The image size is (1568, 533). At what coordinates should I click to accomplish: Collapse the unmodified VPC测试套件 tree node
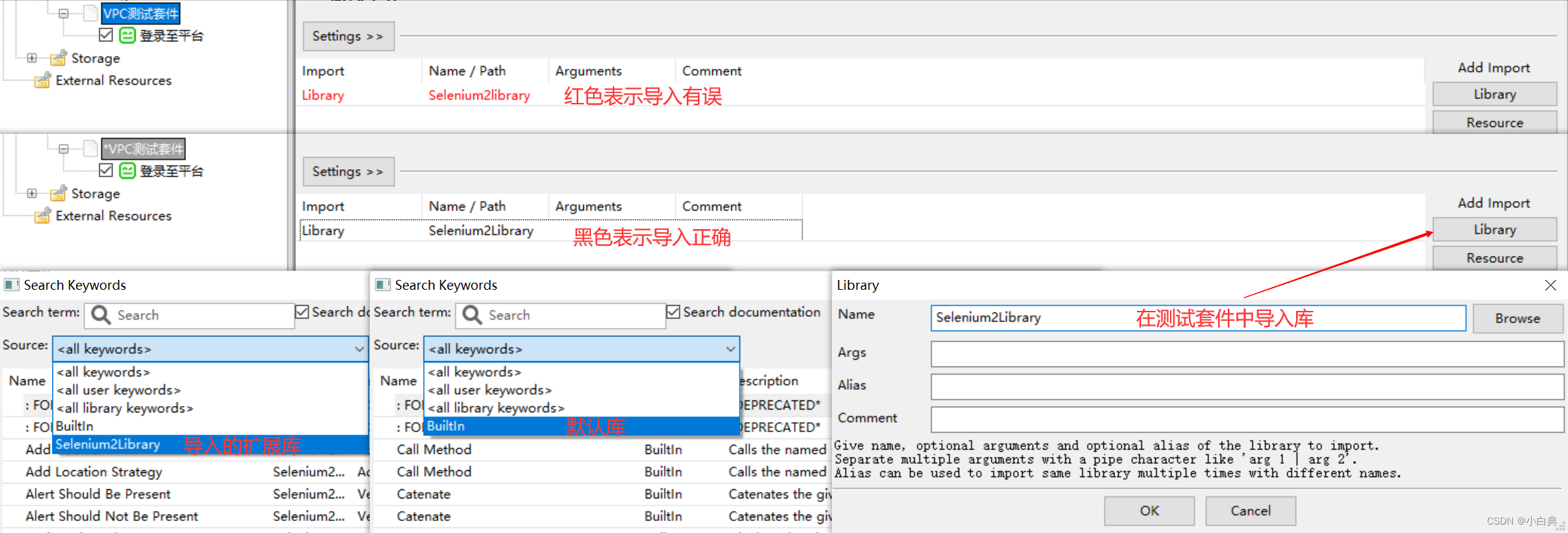pyautogui.click(x=63, y=13)
